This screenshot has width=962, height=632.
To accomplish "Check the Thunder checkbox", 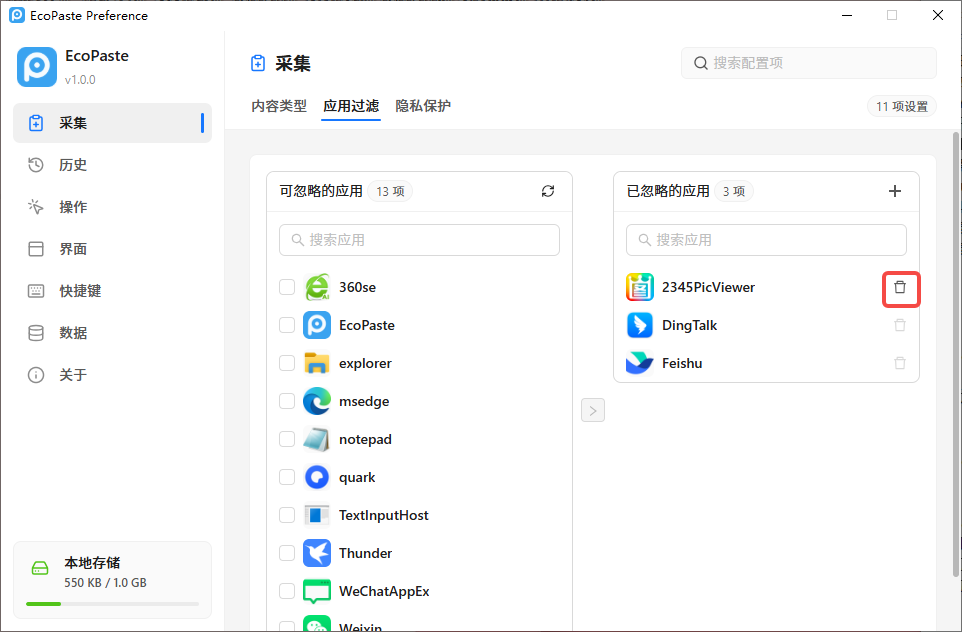I will click(x=287, y=553).
